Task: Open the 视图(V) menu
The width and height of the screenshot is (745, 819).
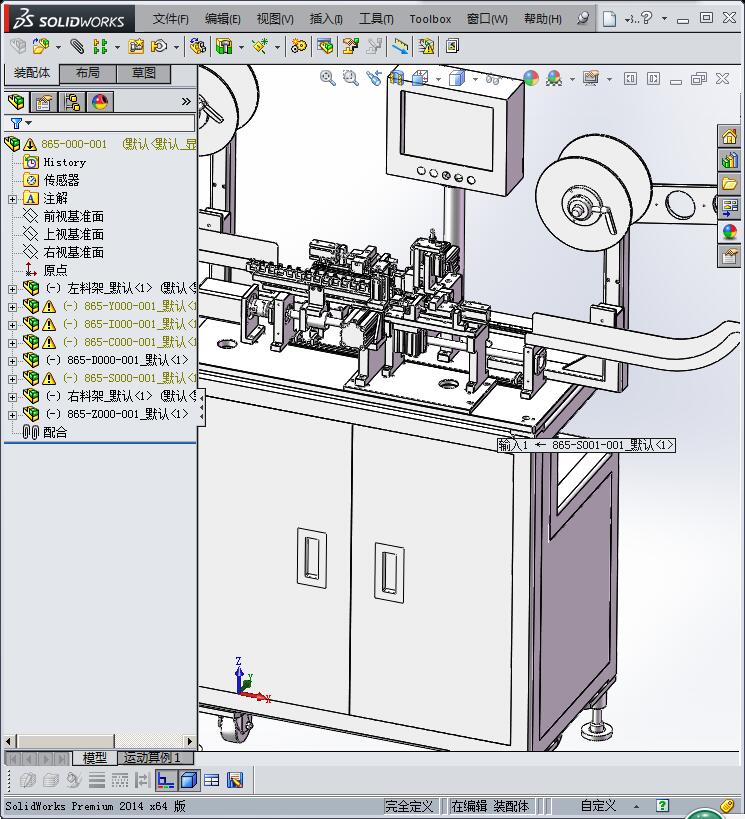Action: [275, 19]
